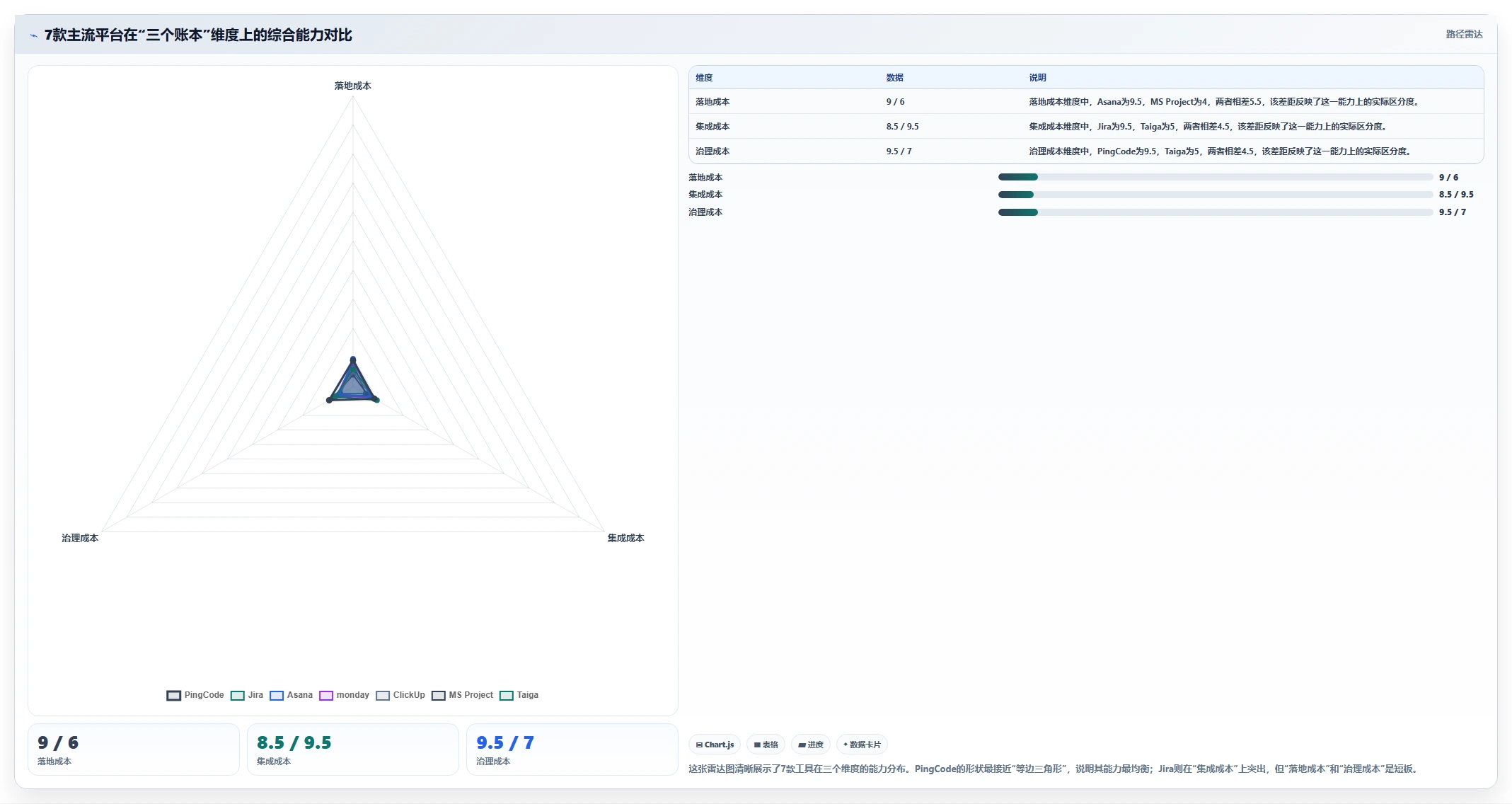Viewport: 1512px width, 804px height.
Task: Click table value 9.5 / 7
Action: [899, 151]
